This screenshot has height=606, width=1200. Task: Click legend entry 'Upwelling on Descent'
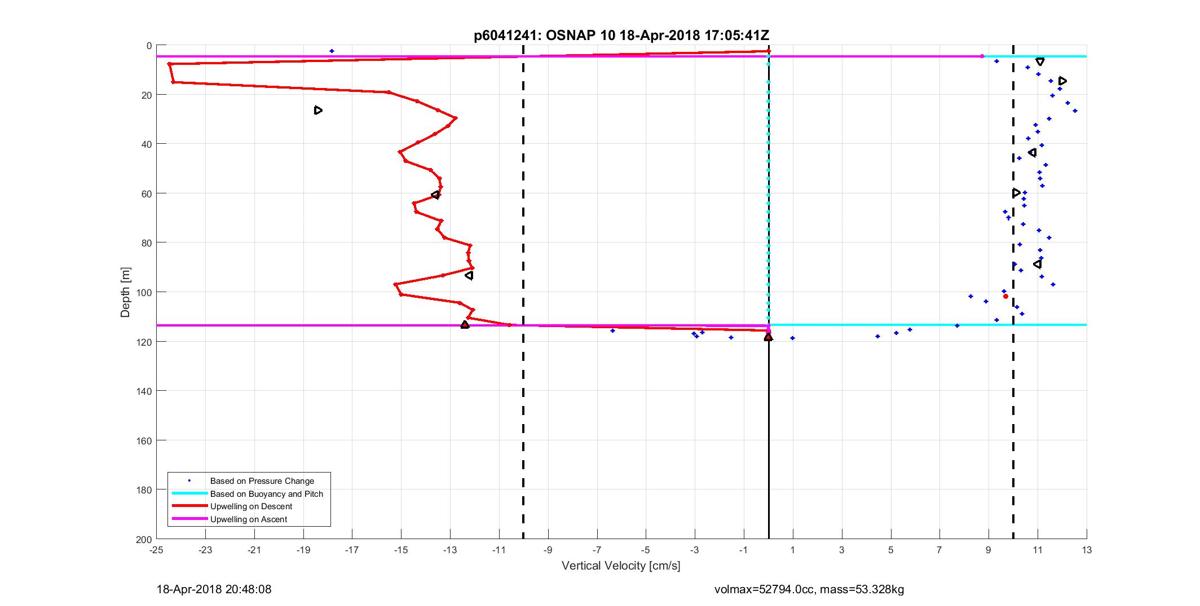pyautogui.click(x=251, y=507)
